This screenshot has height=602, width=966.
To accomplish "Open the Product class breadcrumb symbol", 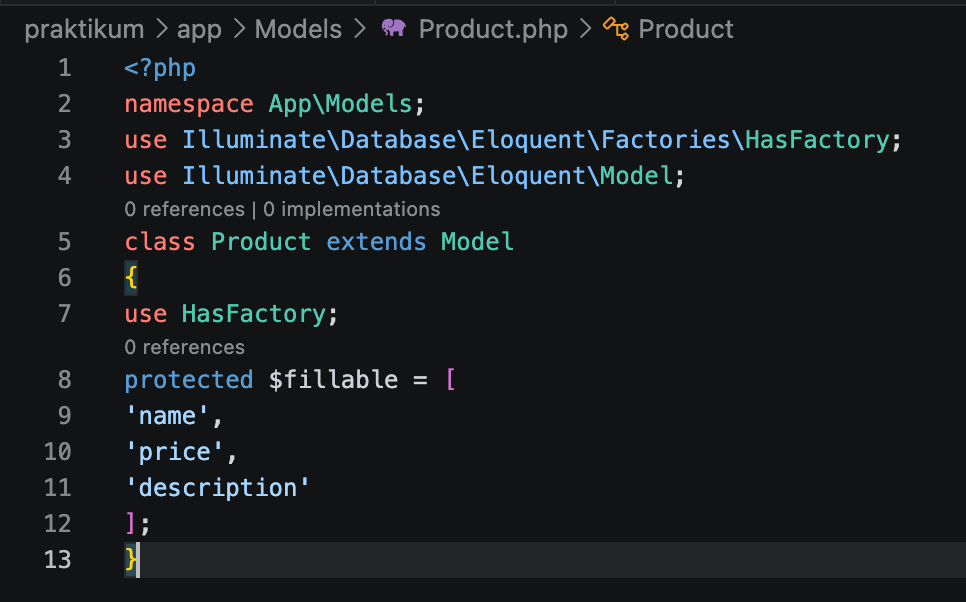I will pyautogui.click(x=686, y=30).
